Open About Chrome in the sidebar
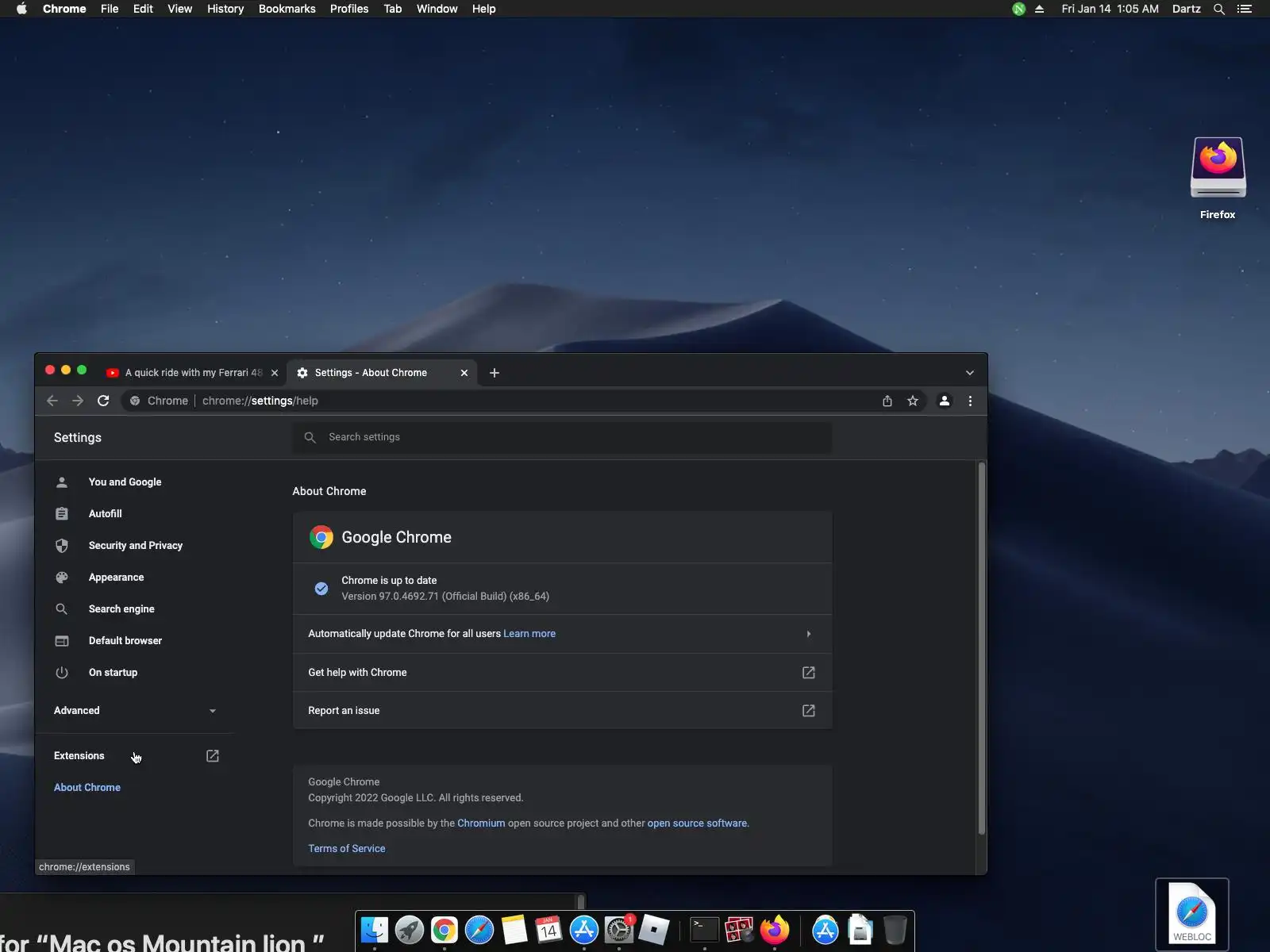The image size is (1270, 952). [x=87, y=788]
